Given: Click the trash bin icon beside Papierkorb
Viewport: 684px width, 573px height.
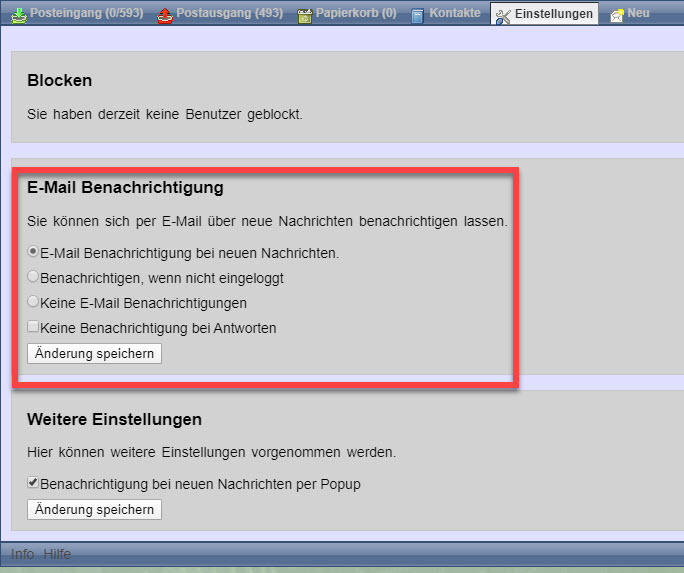Looking at the screenshot, I should [304, 15].
